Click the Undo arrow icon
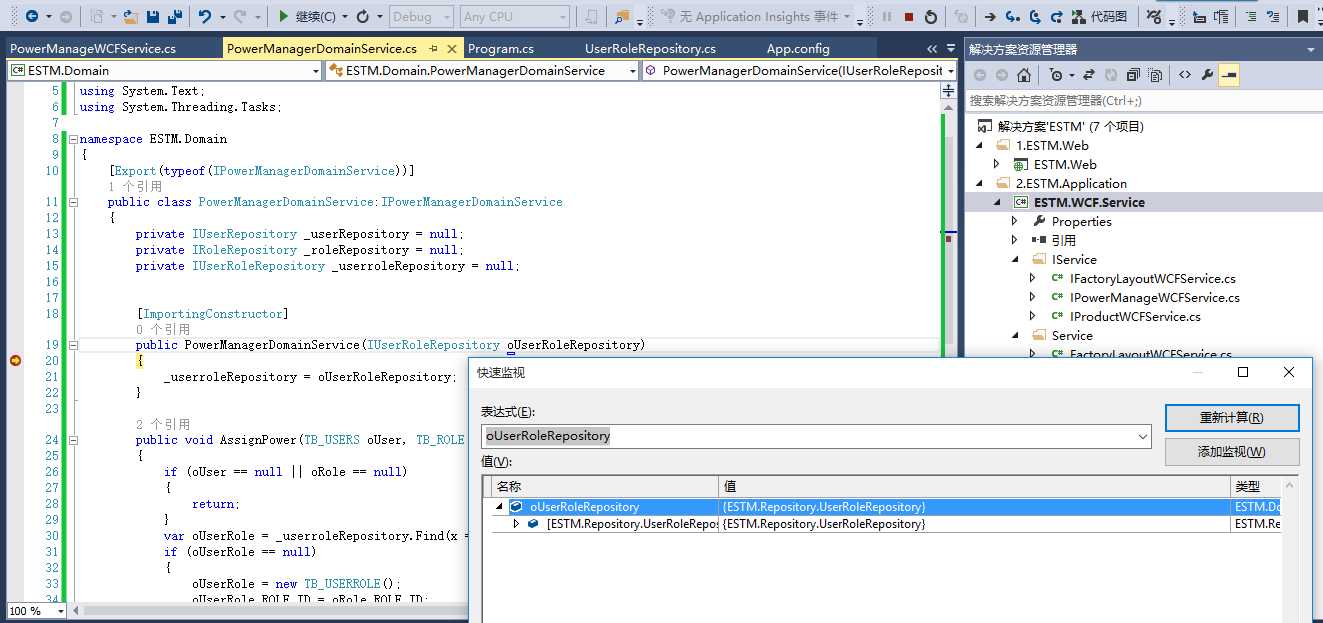The width and height of the screenshot is (1323, 623). pos(206,16)
